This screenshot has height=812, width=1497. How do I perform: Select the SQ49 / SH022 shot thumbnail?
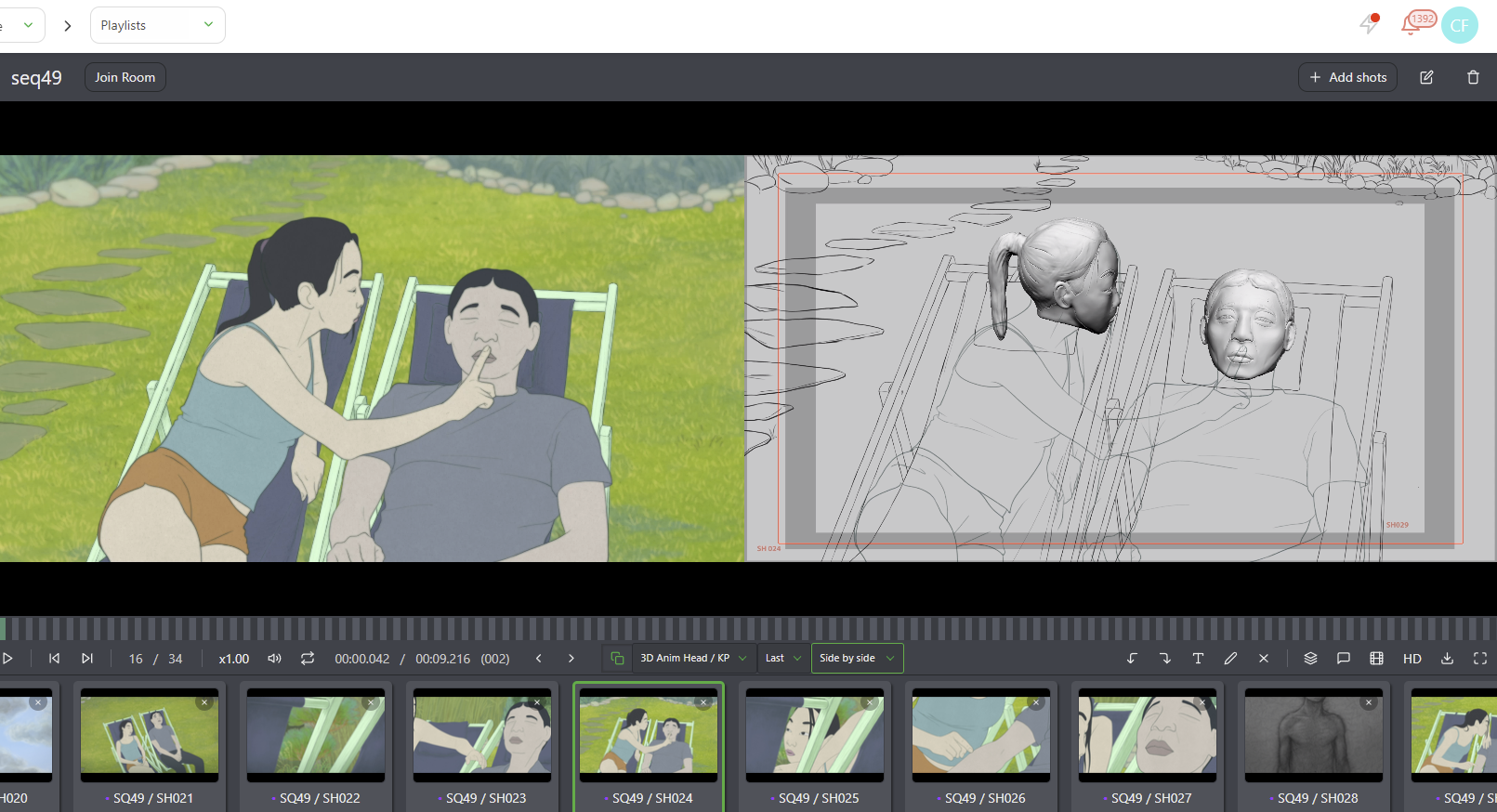pyautogui.click(x=316, y=735)
